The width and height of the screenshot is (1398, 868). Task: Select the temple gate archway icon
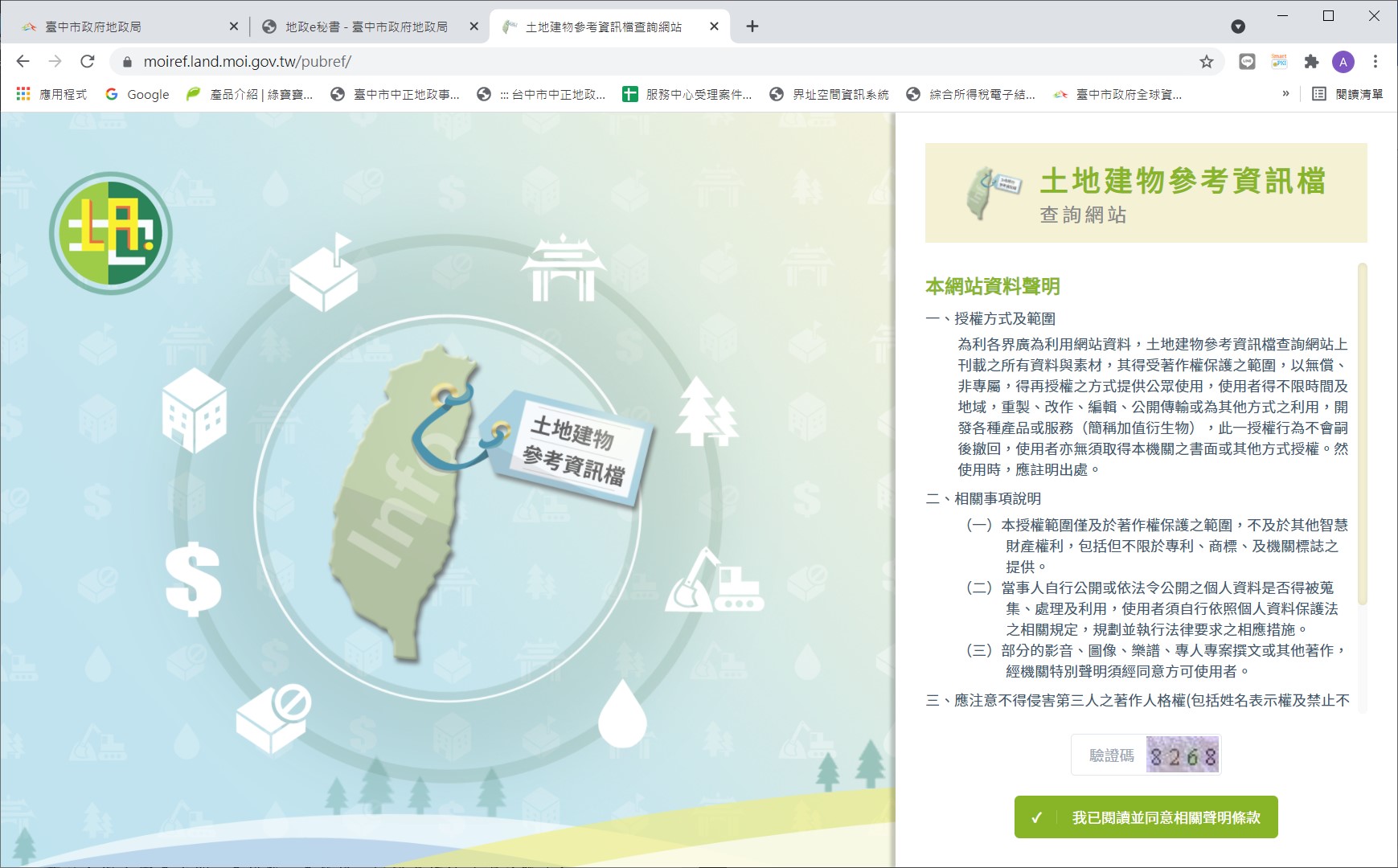[x=563, y=268]
